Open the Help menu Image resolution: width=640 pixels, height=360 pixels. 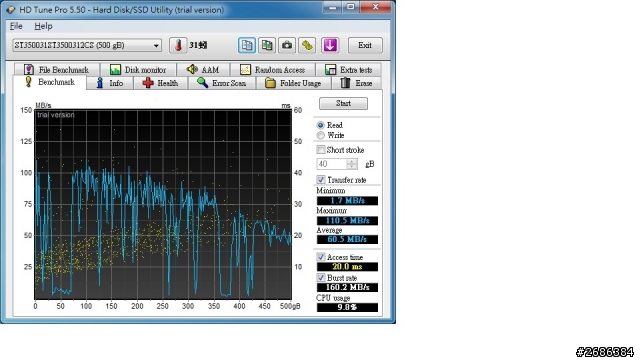(x=43, y=26)
